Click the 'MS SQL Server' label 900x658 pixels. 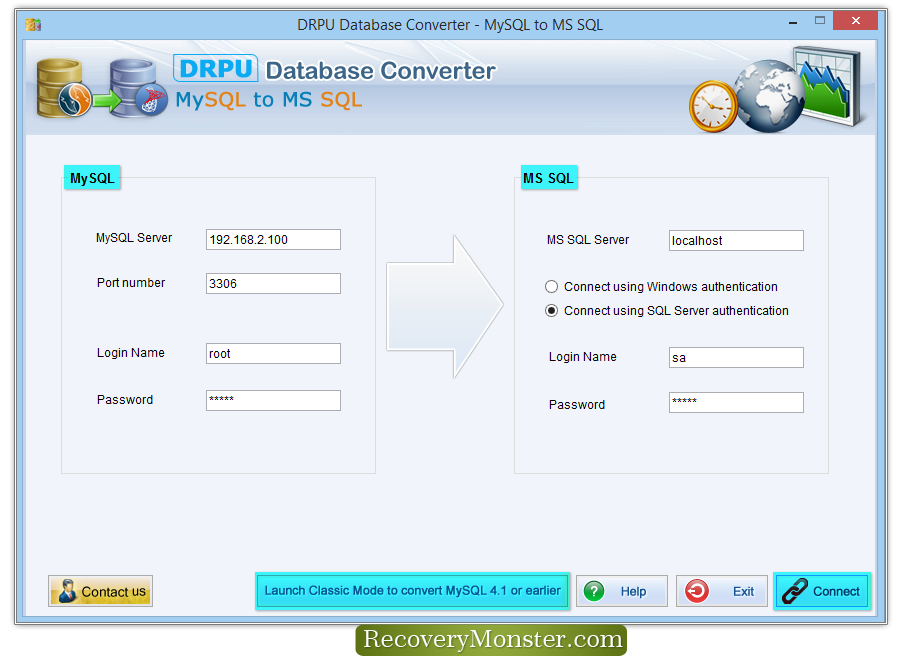coord(588,240)
